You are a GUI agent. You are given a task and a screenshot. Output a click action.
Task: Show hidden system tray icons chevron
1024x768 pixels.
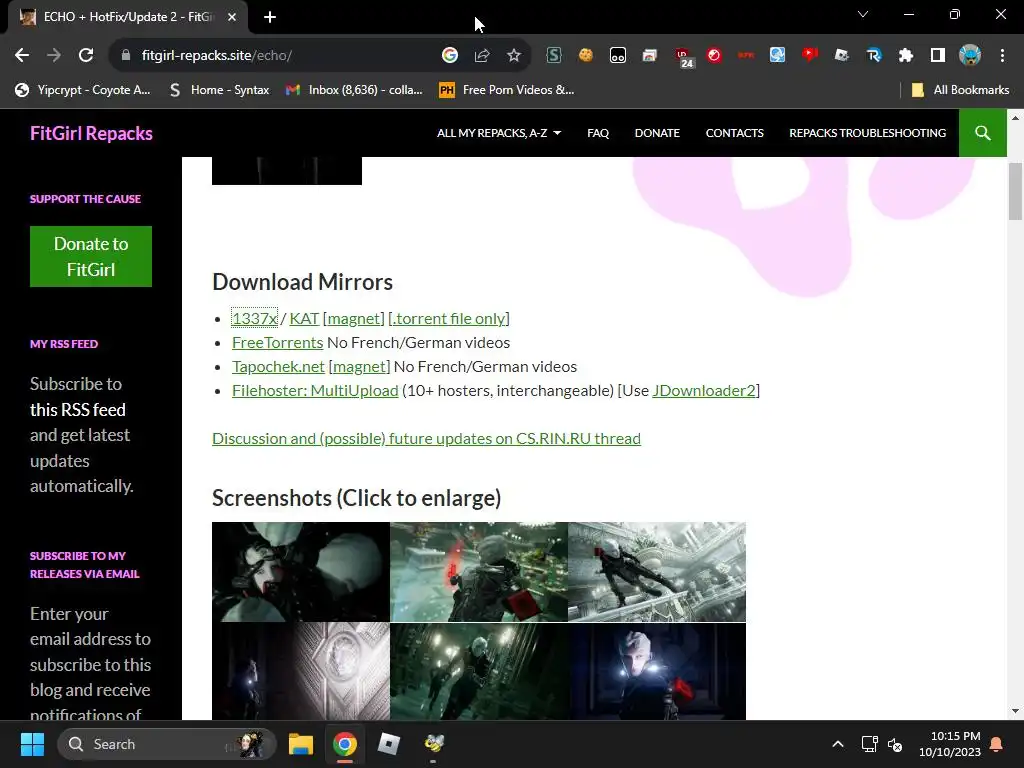(x=838, y=744)
